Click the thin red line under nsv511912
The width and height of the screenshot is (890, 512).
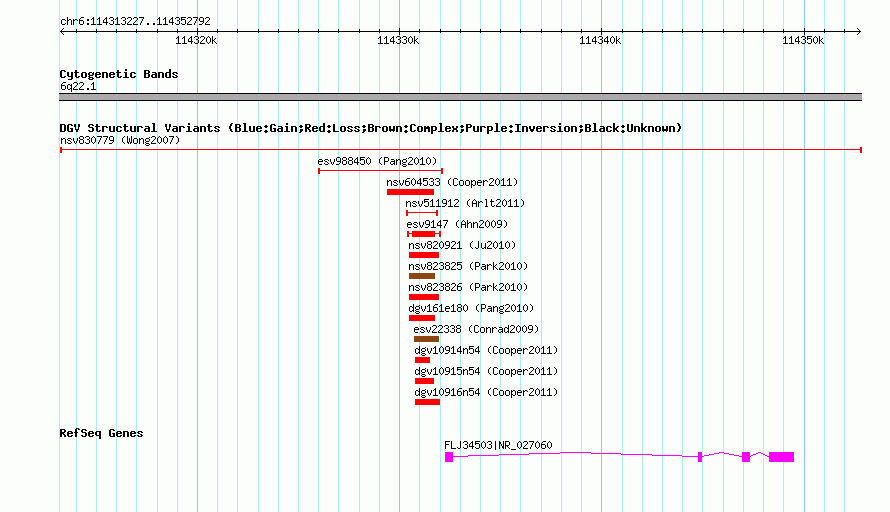coord(422,213)
